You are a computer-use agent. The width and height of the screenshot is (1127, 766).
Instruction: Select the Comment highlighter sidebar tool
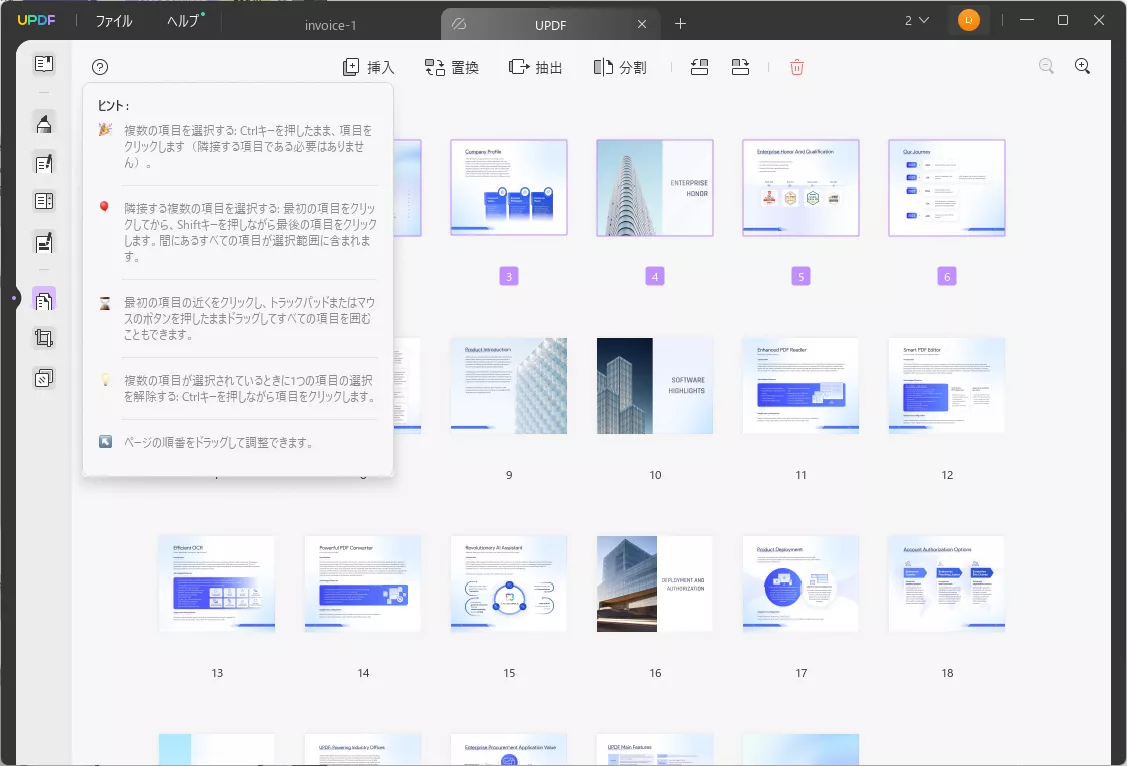click(44, 124)
